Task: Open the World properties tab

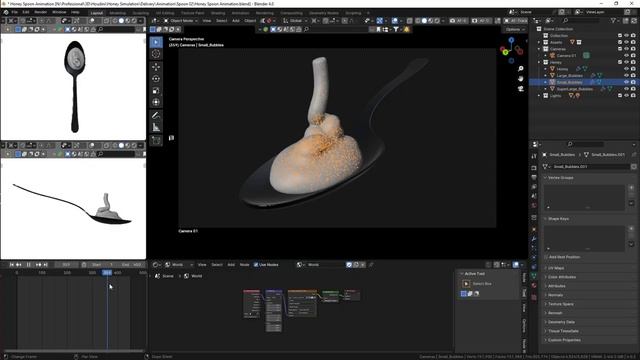Action: 533,205
